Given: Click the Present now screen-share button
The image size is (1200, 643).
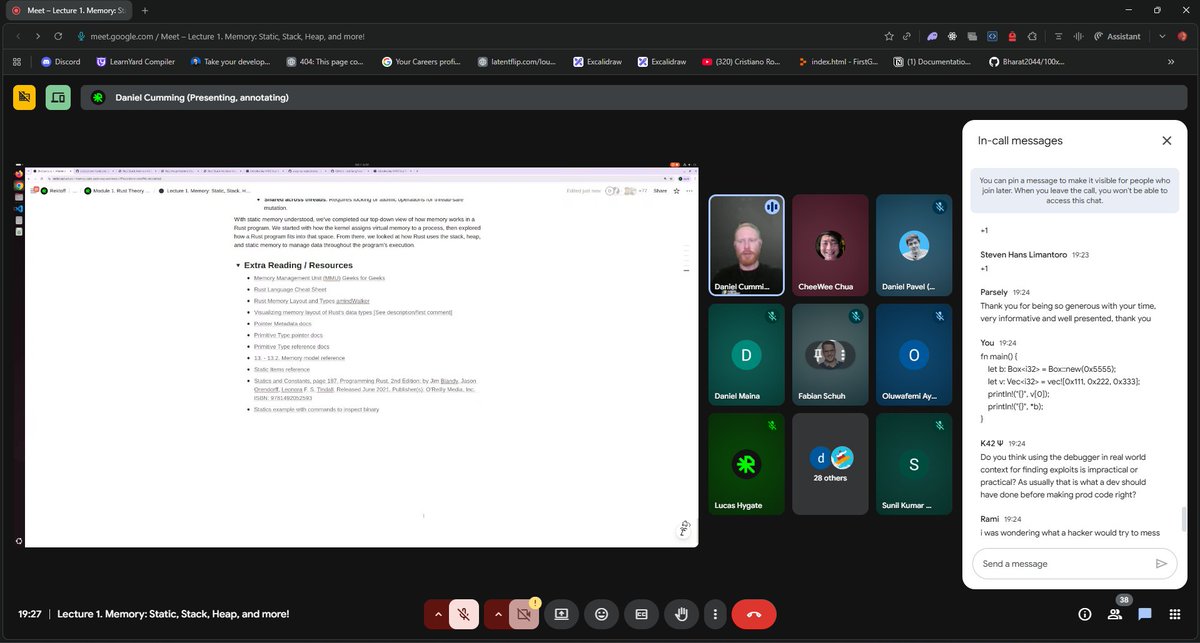Looking at the screenshot, I should [x=561, y=614].
